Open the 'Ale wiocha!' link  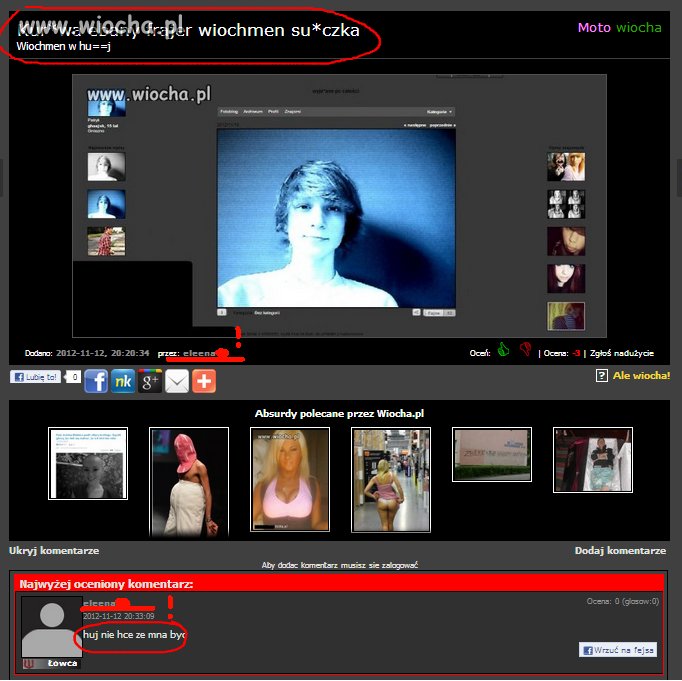pos(642,375)
